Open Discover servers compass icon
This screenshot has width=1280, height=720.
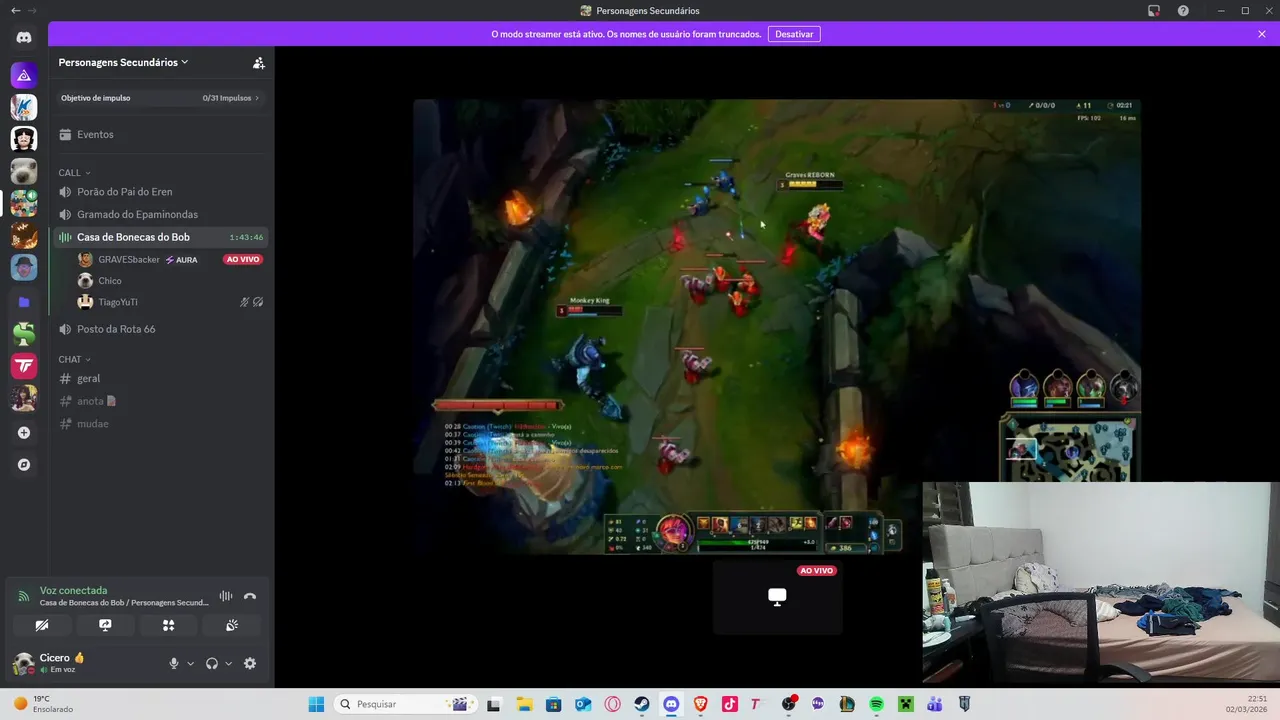coord(24,465)
